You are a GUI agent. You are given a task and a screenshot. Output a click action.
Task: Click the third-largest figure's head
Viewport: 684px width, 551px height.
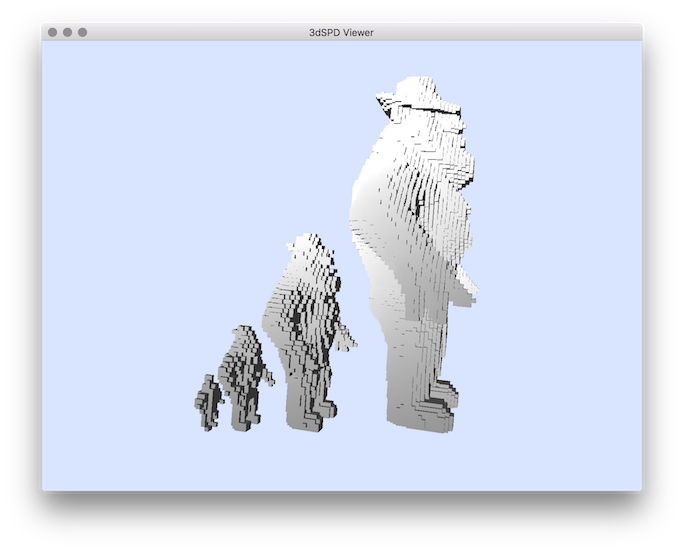click(x=243, y=340)
